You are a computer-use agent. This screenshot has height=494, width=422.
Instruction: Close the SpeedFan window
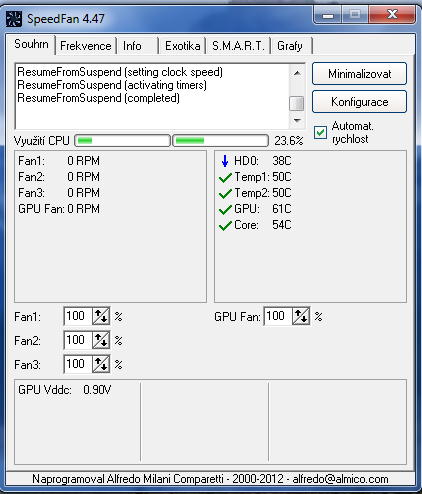(393, 15)
